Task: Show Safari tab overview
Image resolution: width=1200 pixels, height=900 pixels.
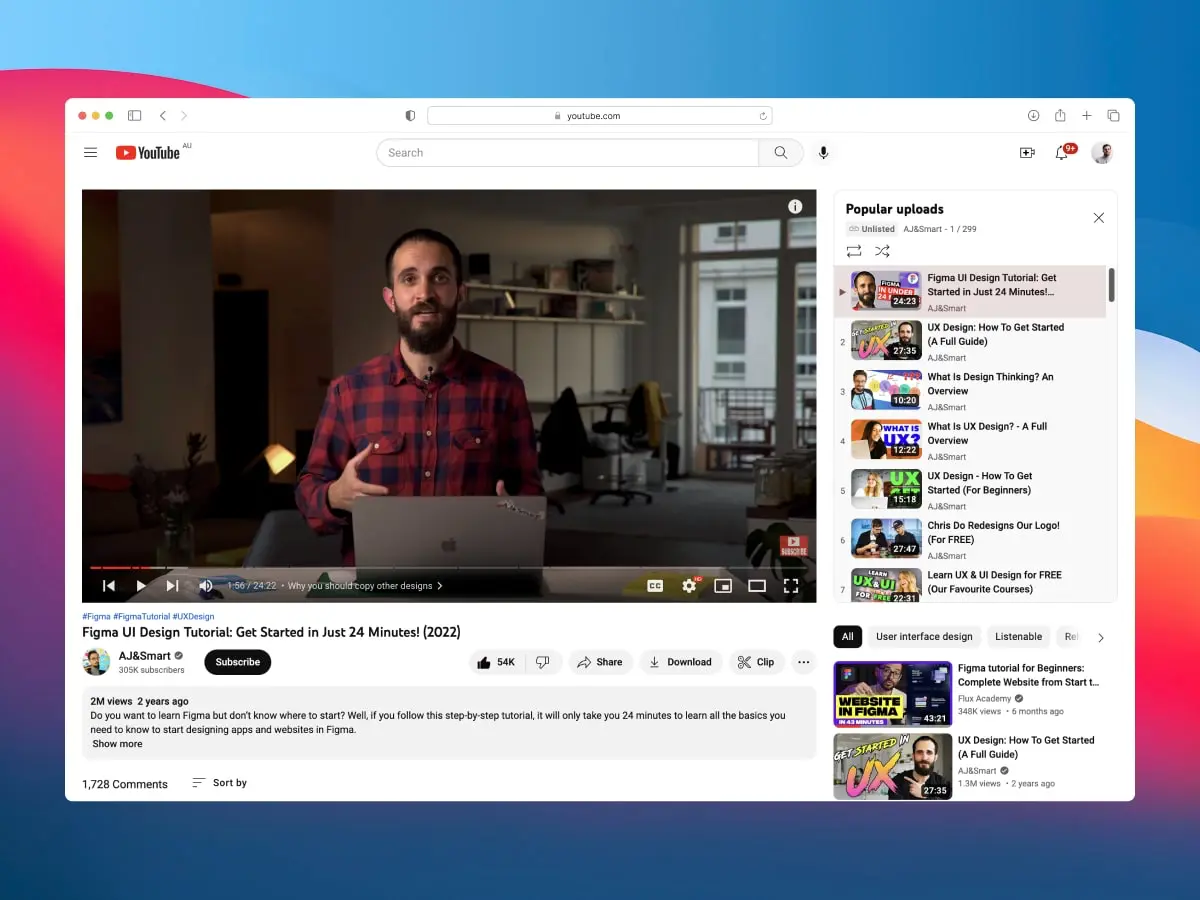Action: tap(1113, 116)
